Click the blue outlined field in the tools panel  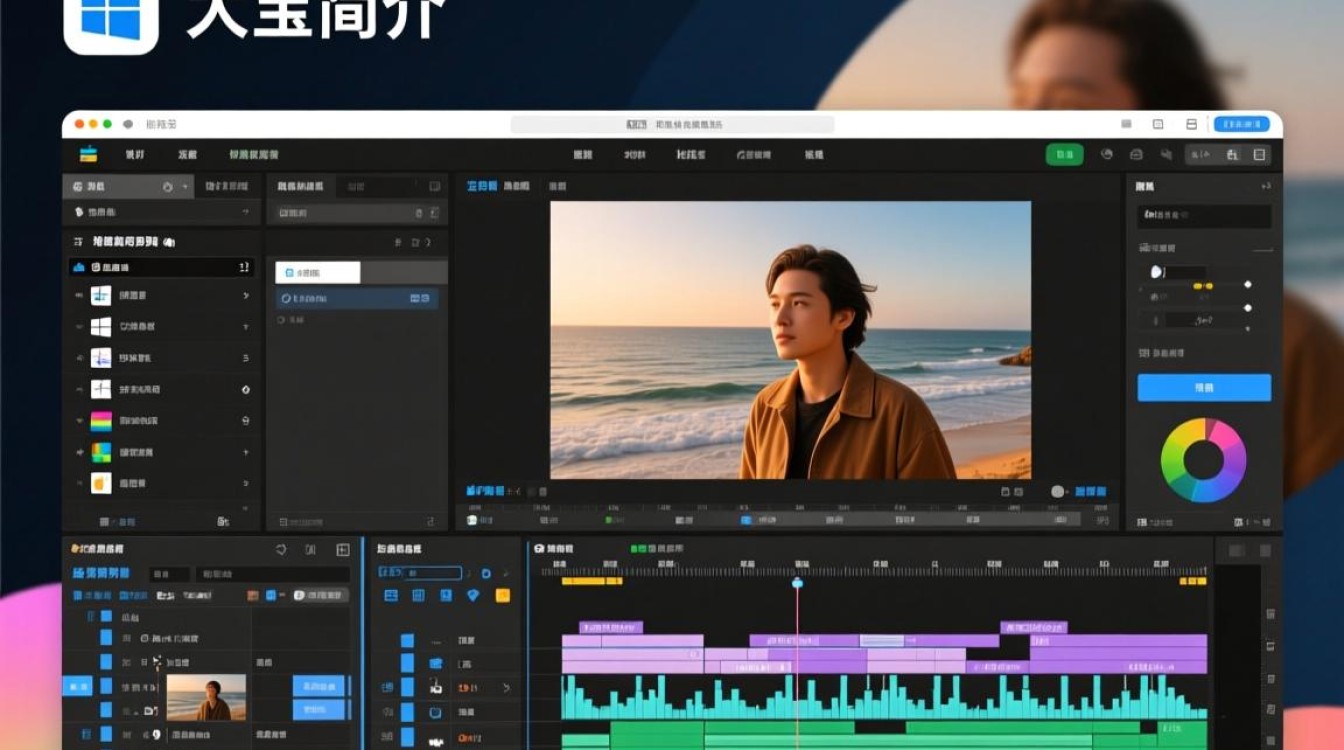[x=420, y=573]
